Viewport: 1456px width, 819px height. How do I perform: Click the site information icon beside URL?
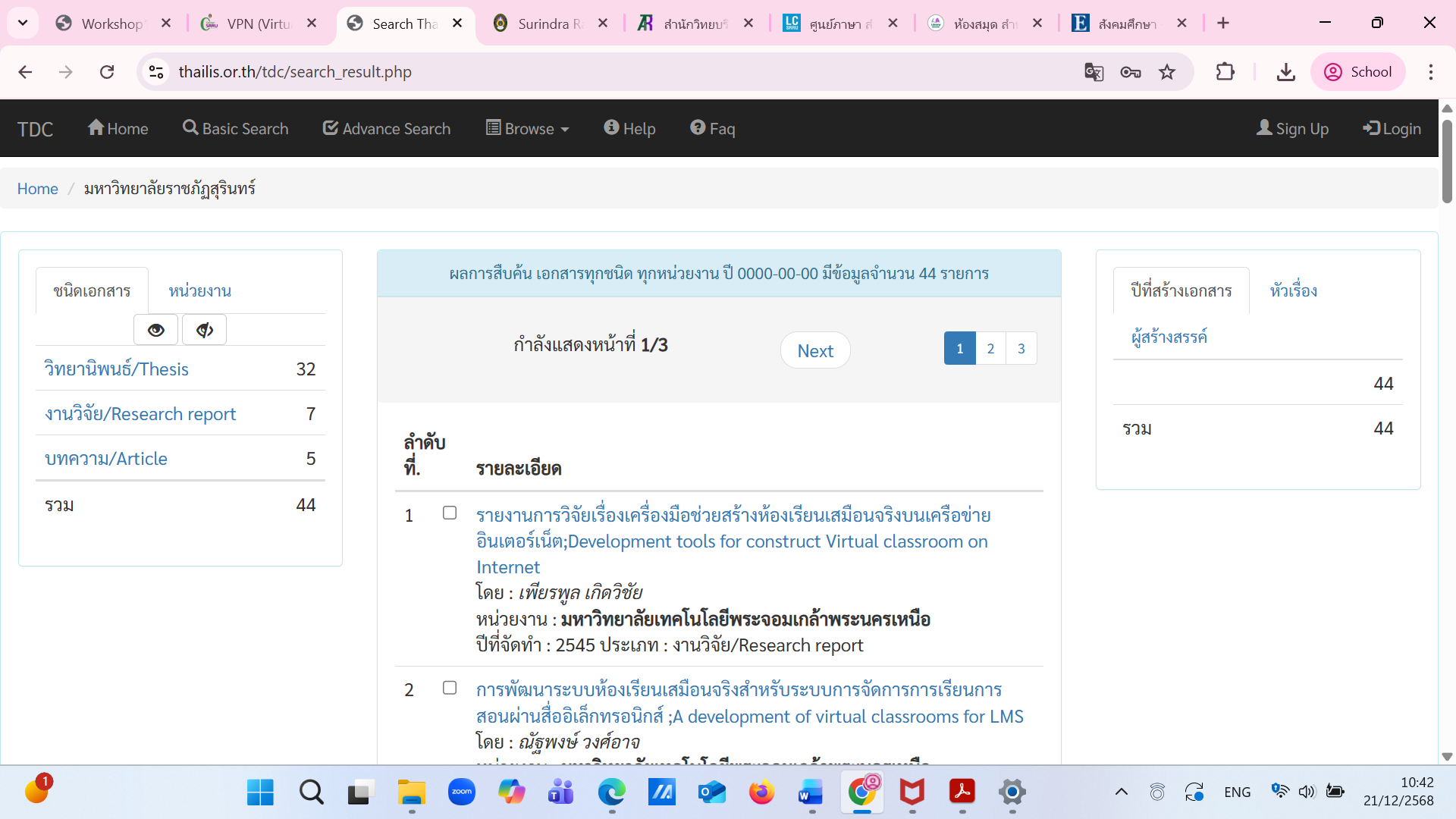[156, 72]
